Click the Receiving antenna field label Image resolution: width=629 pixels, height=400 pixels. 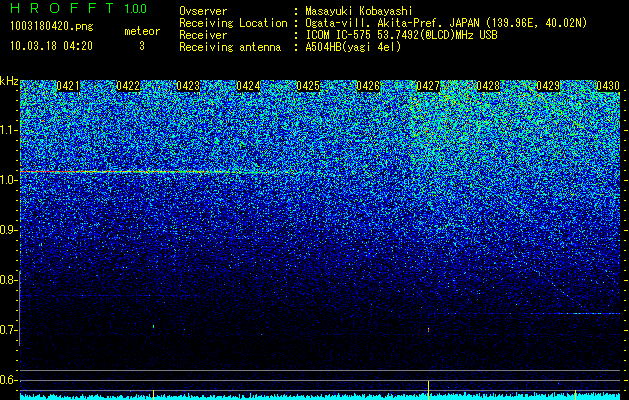230,47
